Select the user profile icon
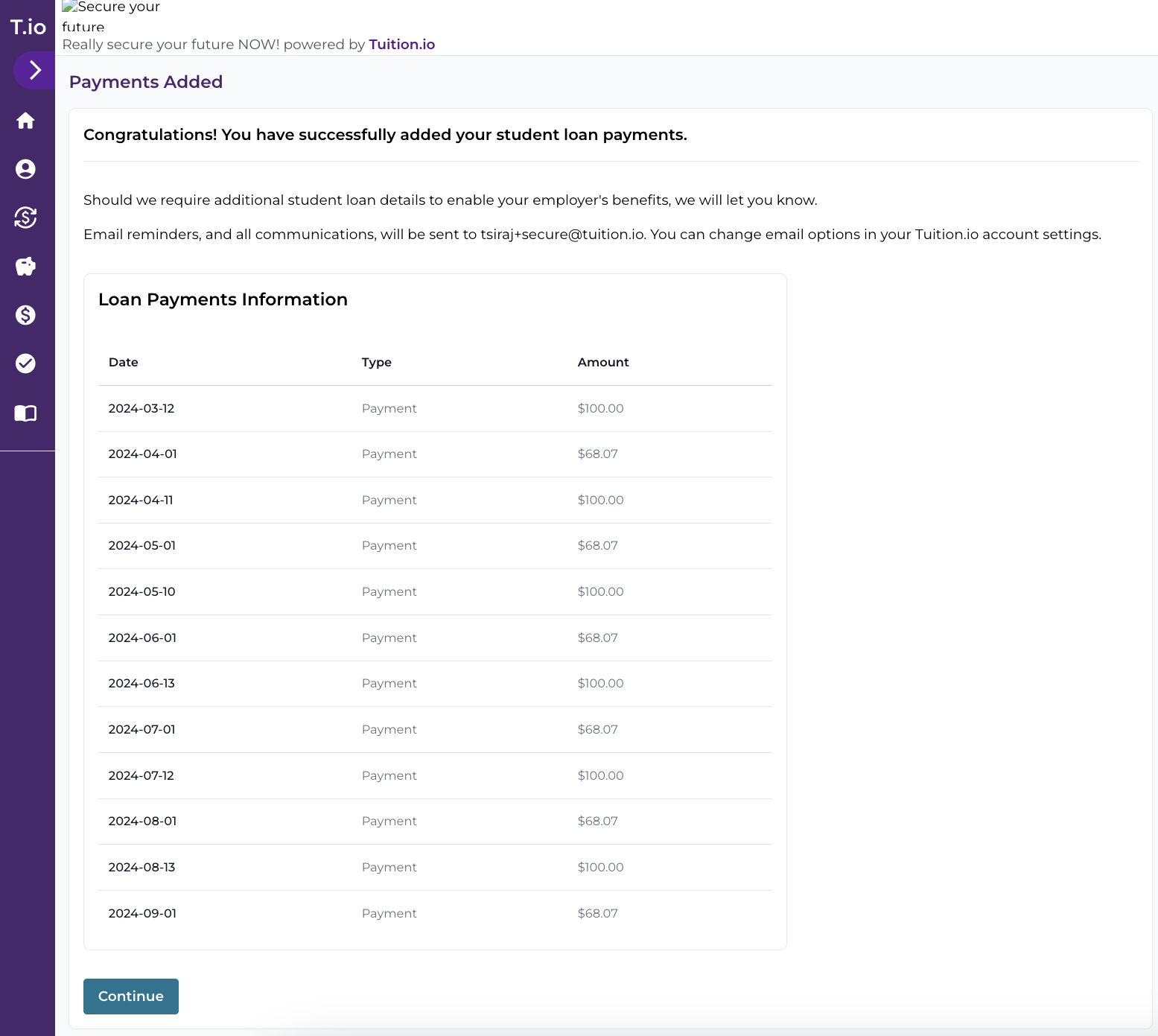 pos(26,169)
